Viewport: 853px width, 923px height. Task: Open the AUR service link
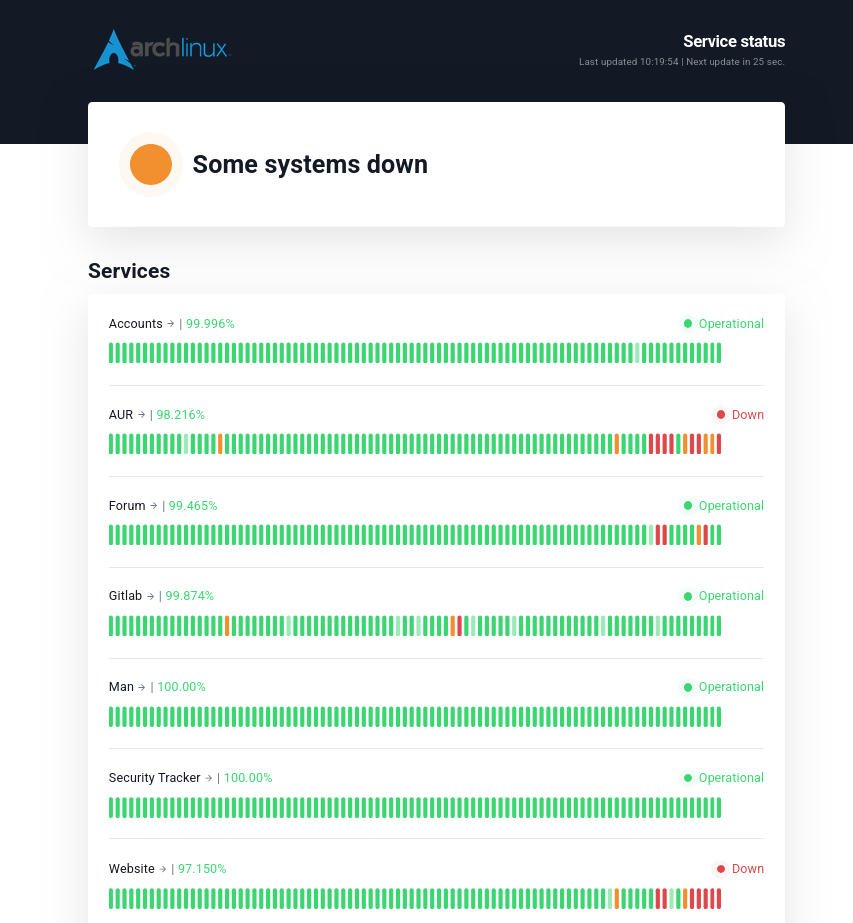point(121,415)
